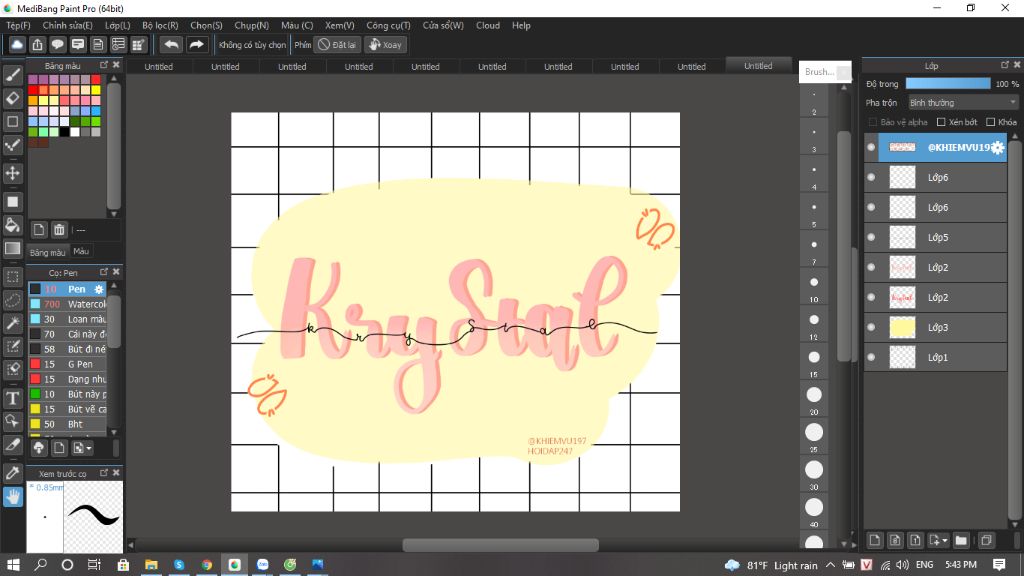This screenshot has height=576, width=1024.
Task: Open Pen brush settings gear
Action: [99, 289]
